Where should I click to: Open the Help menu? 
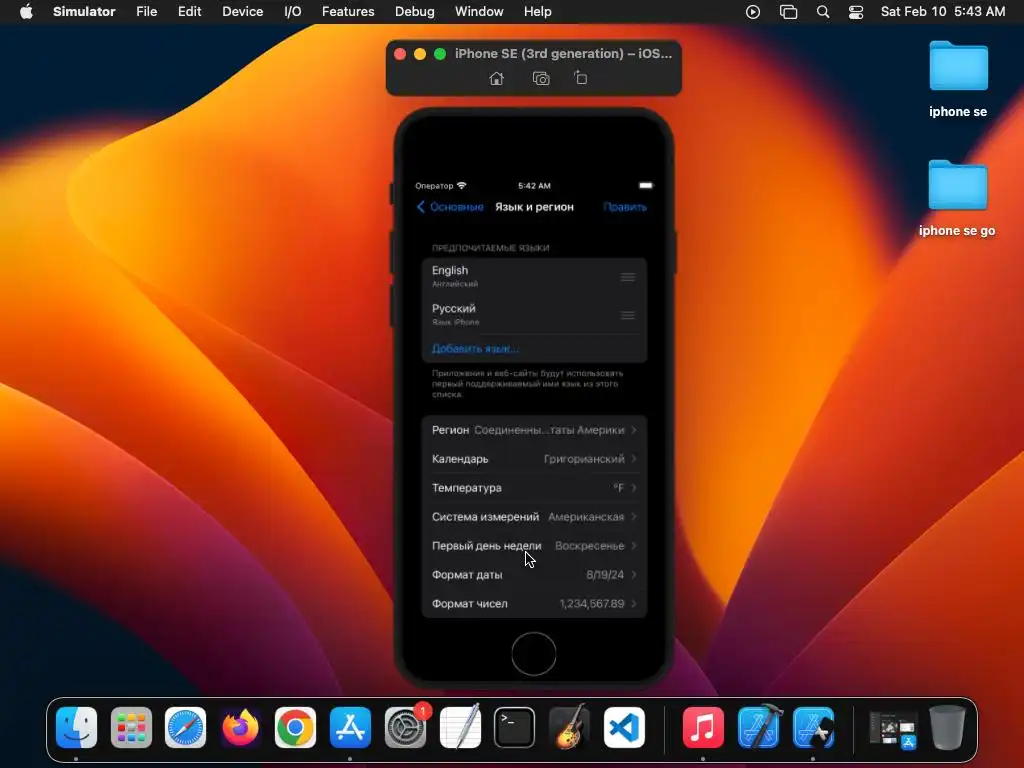[x=537, y=12]
